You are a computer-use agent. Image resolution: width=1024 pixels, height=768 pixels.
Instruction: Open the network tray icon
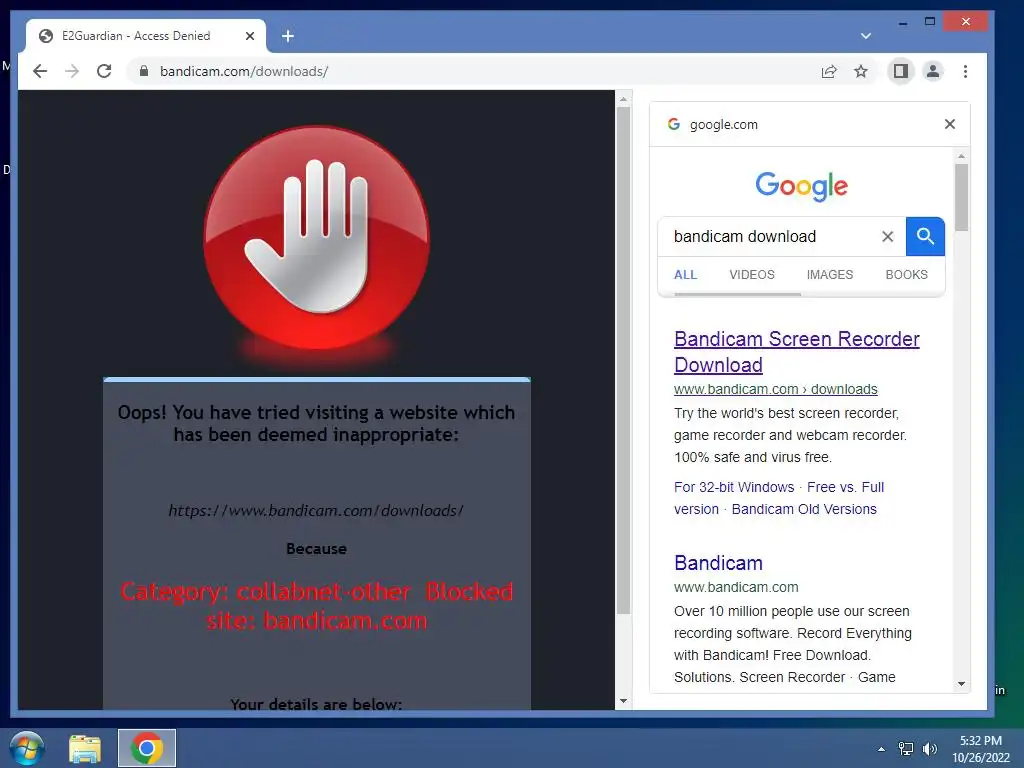[906, 749]
